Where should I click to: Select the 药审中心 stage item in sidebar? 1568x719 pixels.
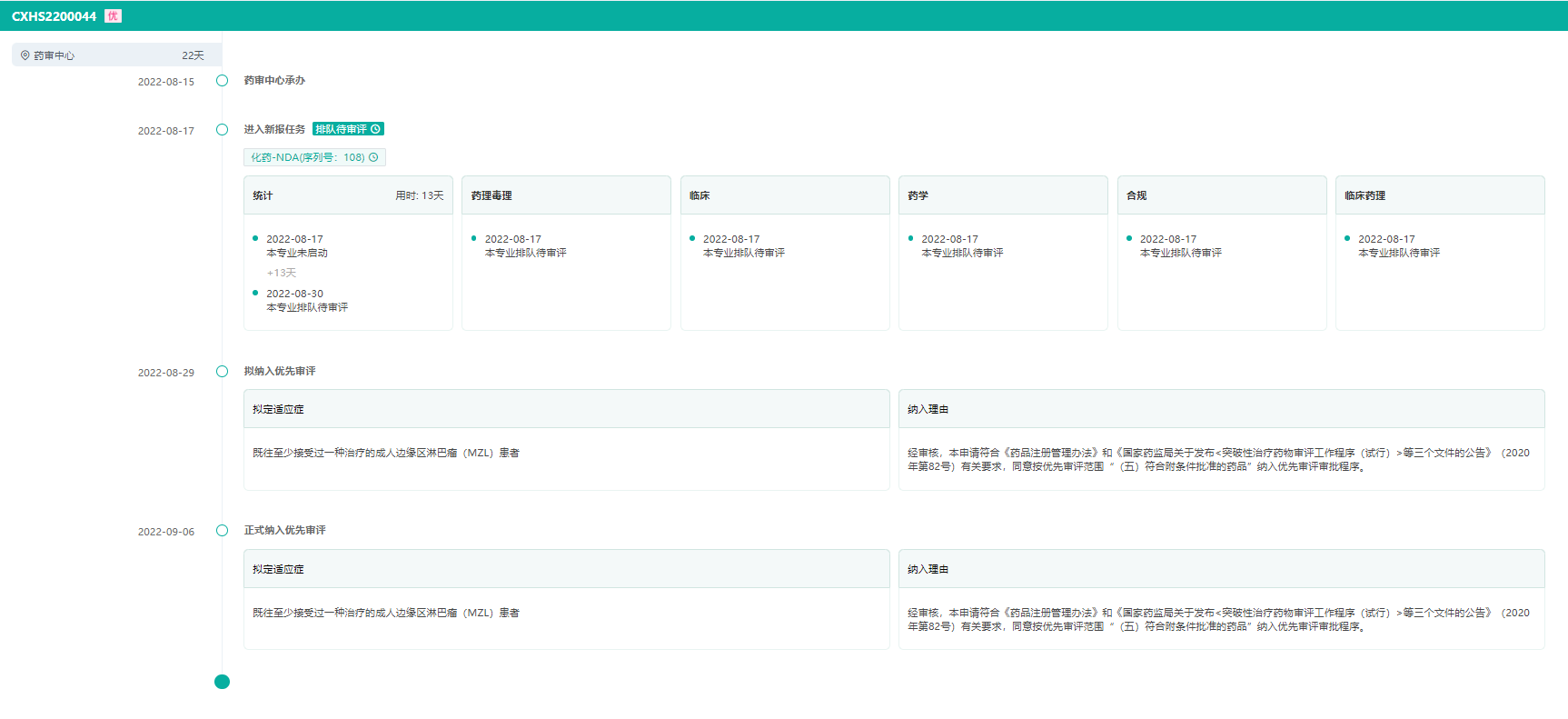coord(116,55)
